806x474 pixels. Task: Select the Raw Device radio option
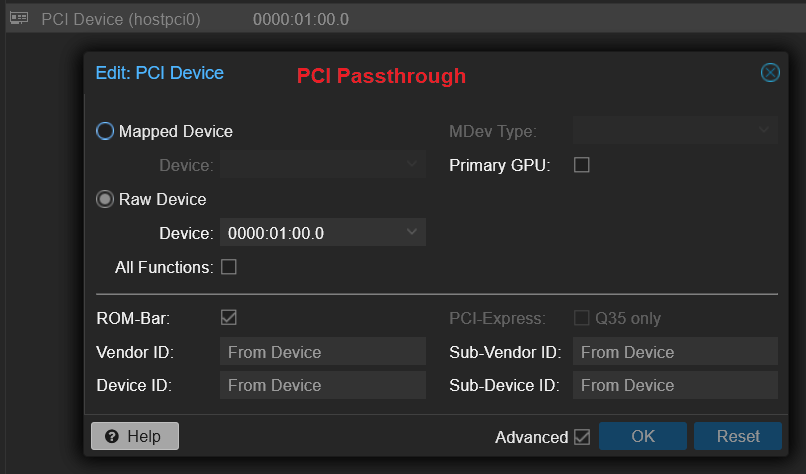[105, 199]
